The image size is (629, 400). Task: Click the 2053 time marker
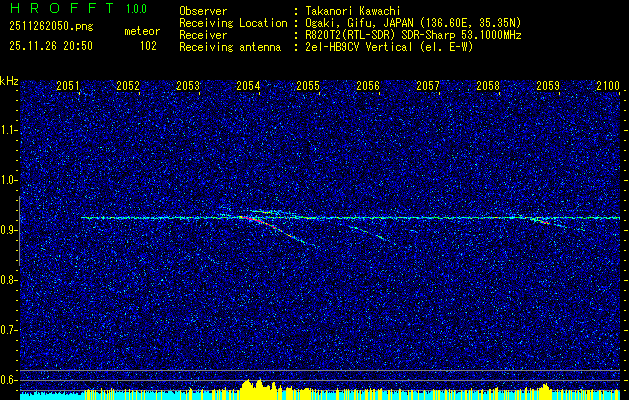188,86
